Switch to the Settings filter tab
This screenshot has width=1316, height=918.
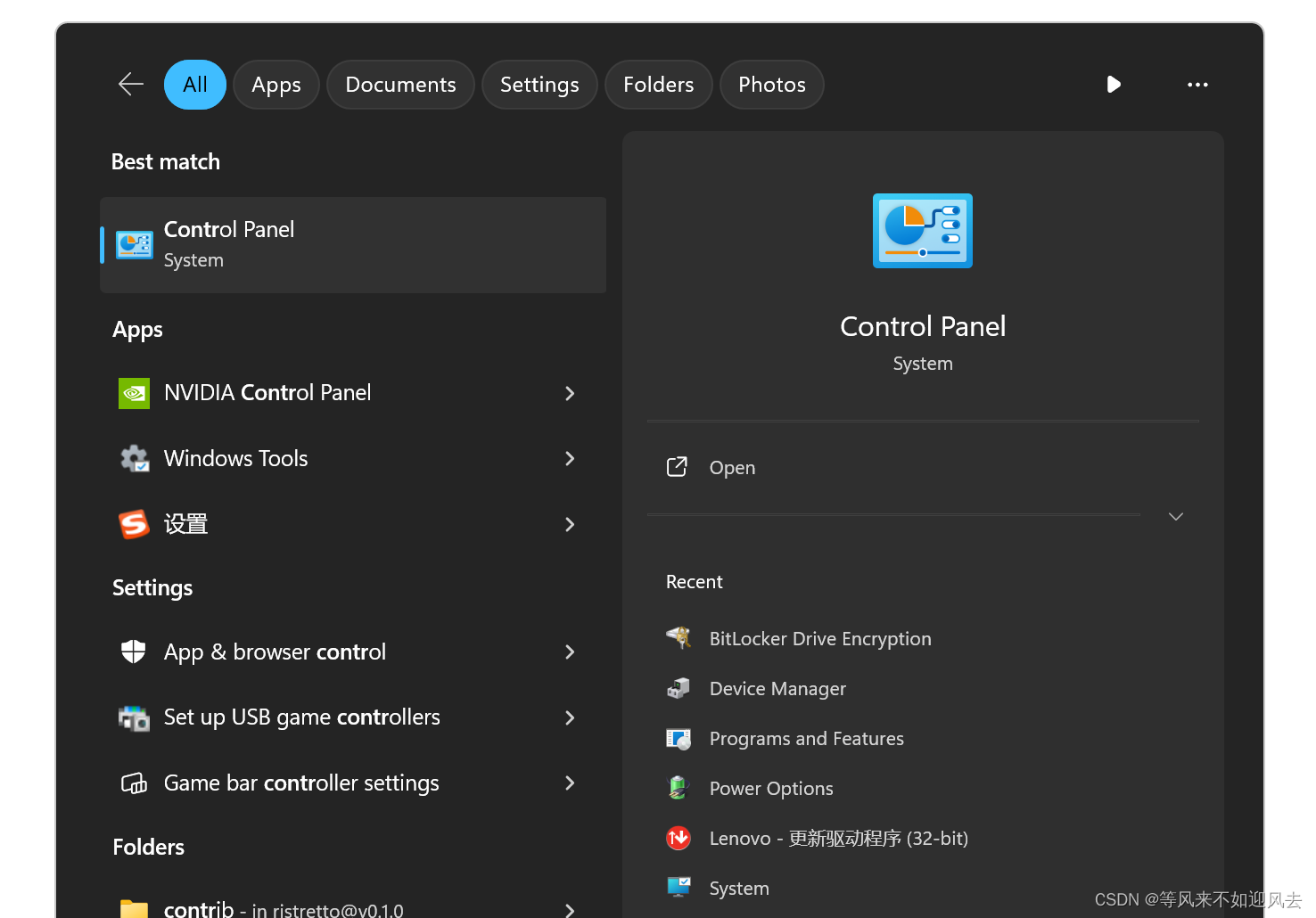539,85
